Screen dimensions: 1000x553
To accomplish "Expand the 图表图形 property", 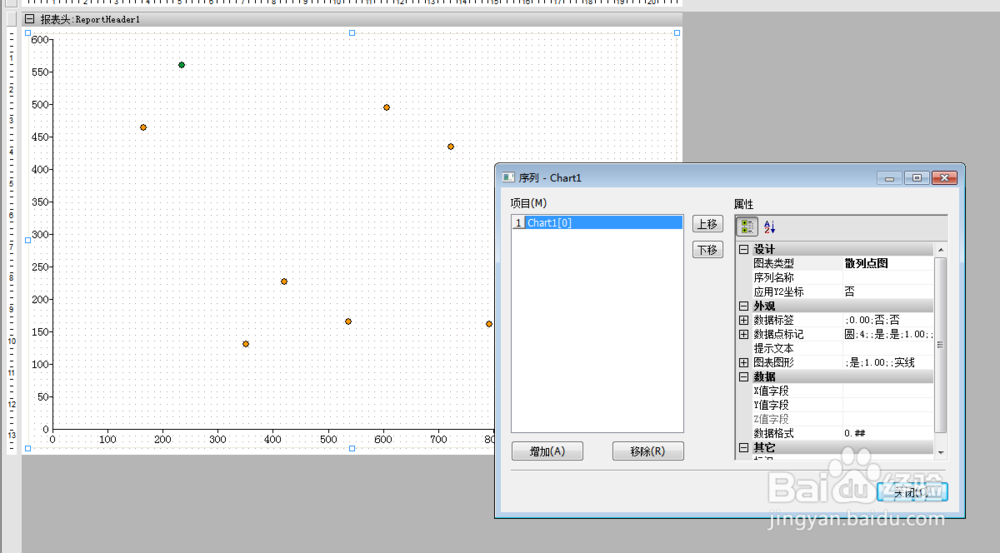I will click(744, 362).
